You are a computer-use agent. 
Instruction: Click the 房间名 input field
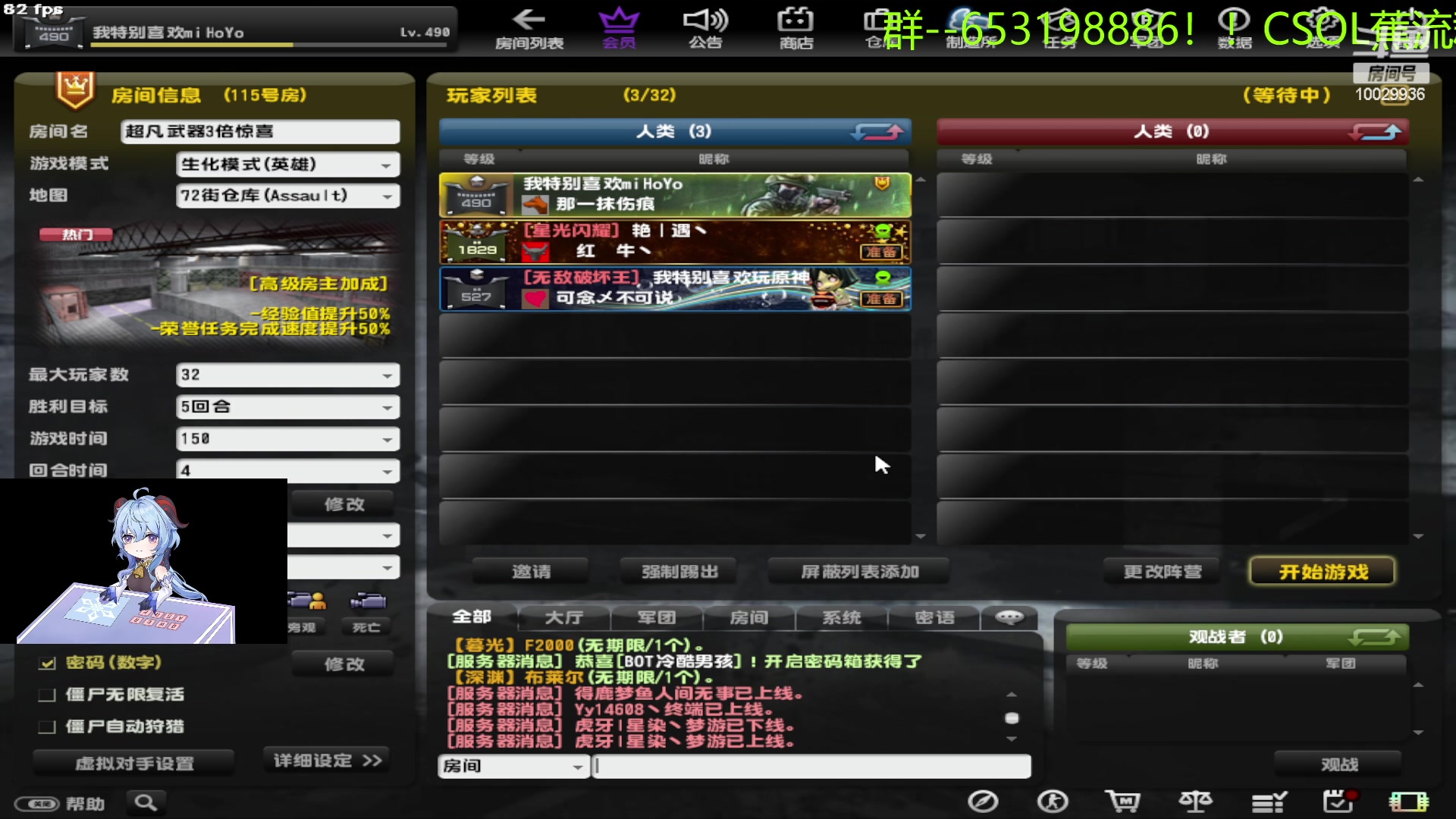pos(260,132)
